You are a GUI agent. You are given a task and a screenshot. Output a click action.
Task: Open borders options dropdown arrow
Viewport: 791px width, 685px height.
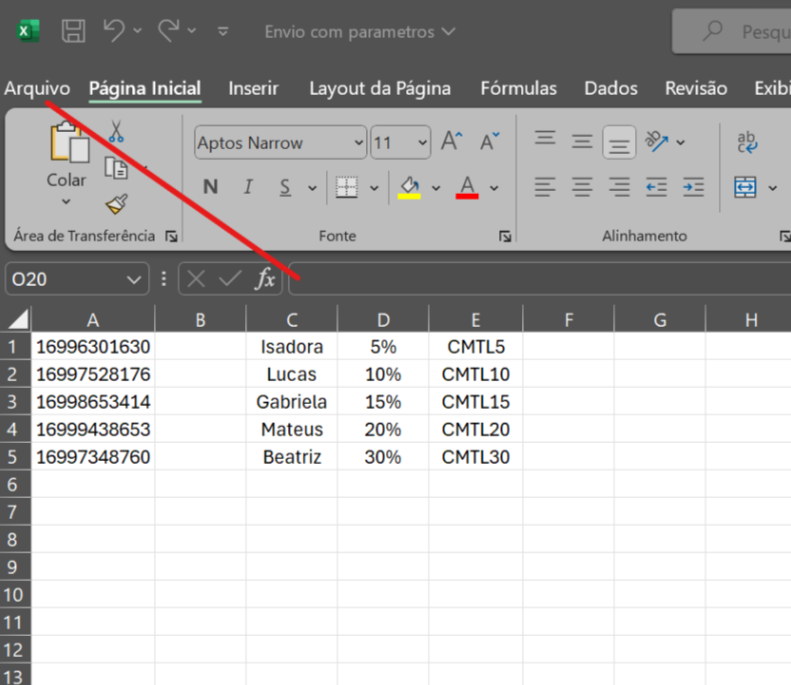click(374, 188)
